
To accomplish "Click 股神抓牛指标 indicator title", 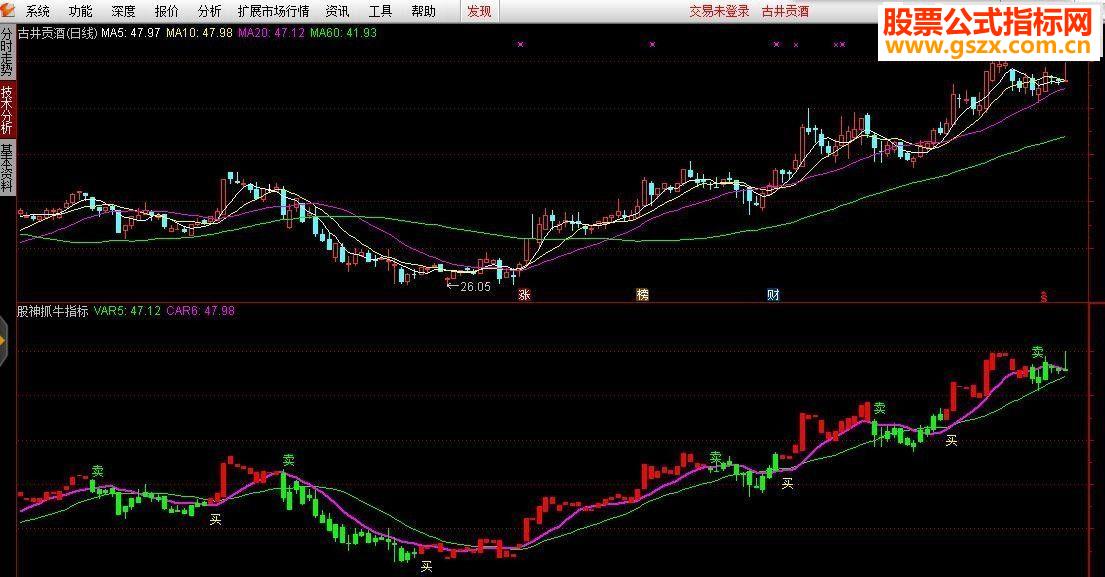I will coord(53,311).
